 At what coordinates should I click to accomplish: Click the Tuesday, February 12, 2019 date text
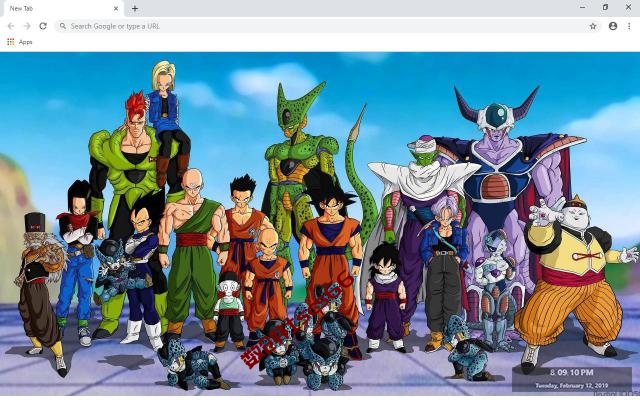[x=572, y=385]
